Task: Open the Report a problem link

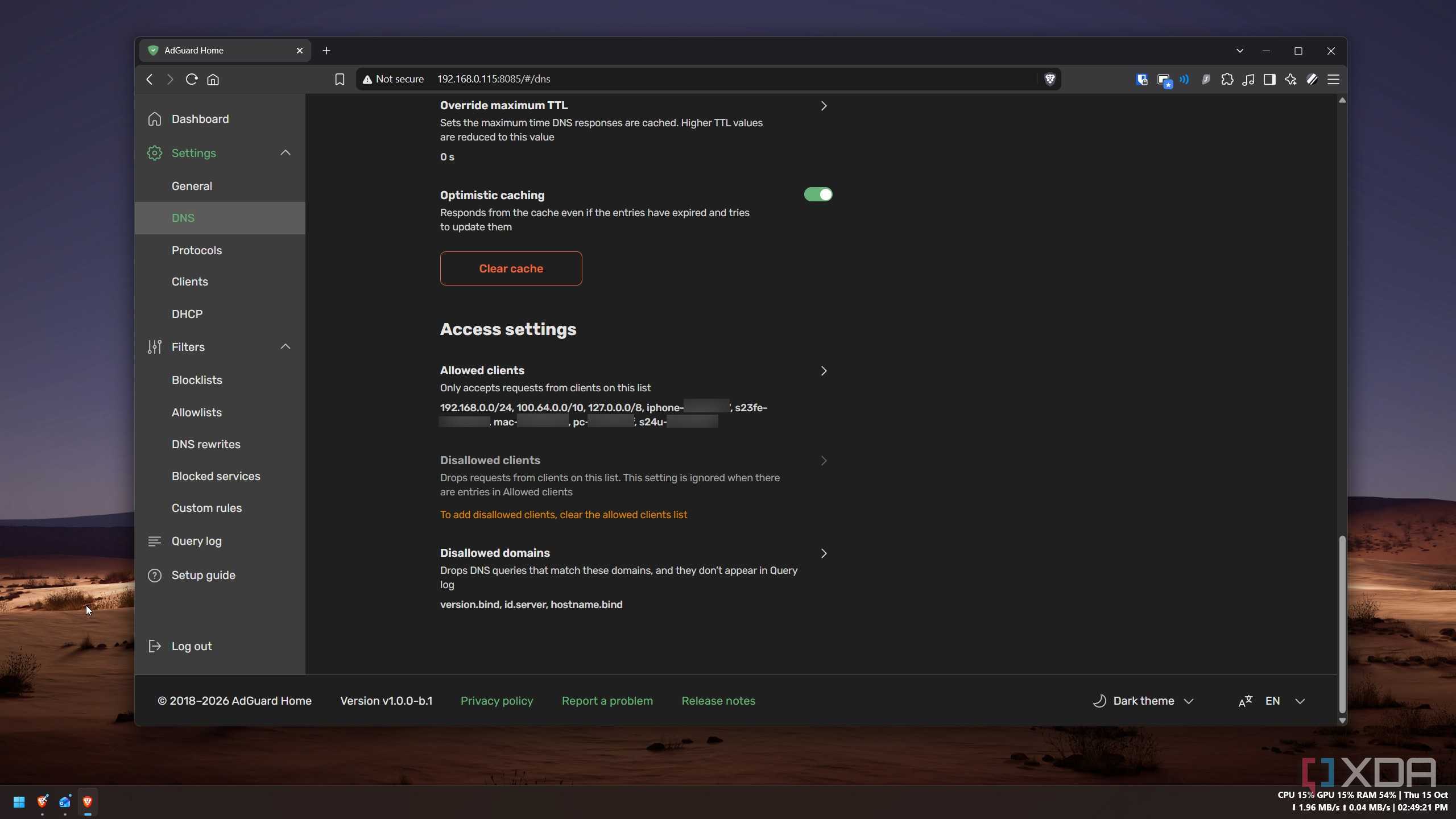Action: point(607,701)
